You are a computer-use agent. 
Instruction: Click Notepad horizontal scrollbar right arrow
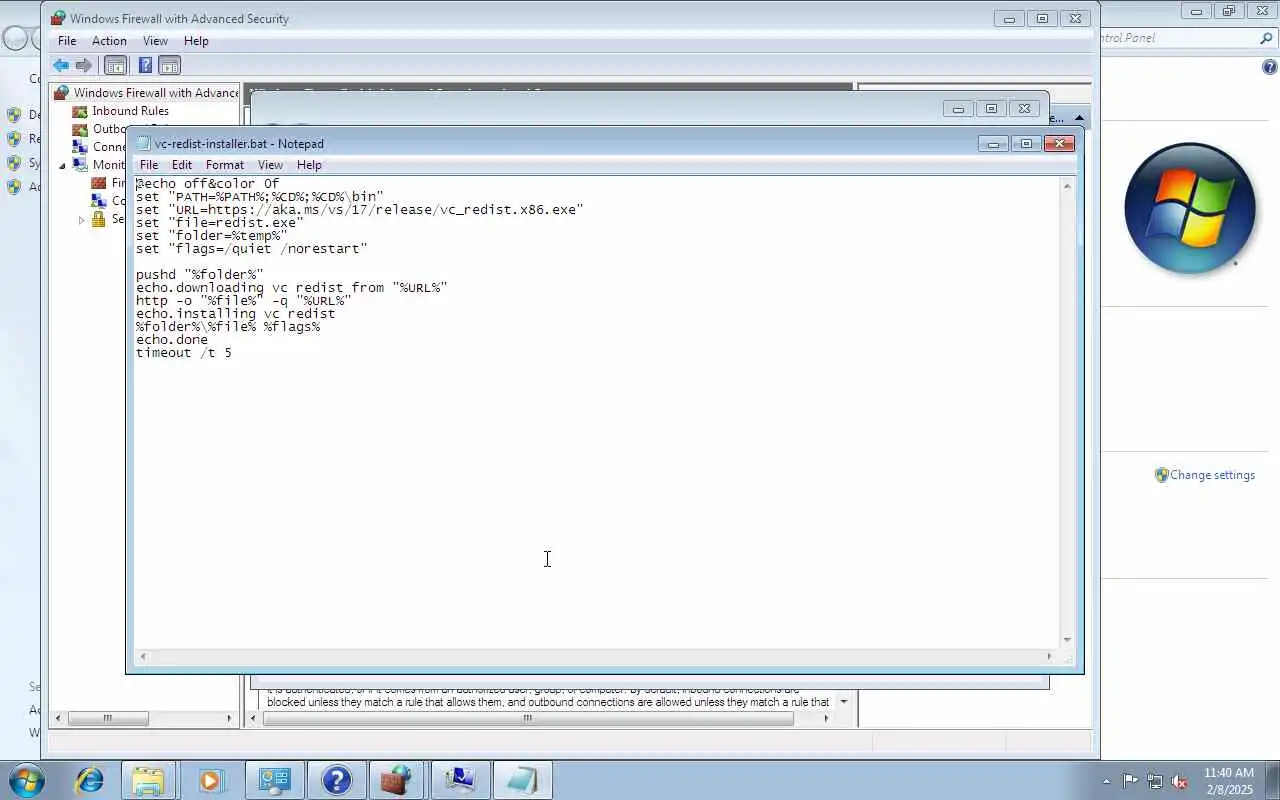[x=1049, y=657]
